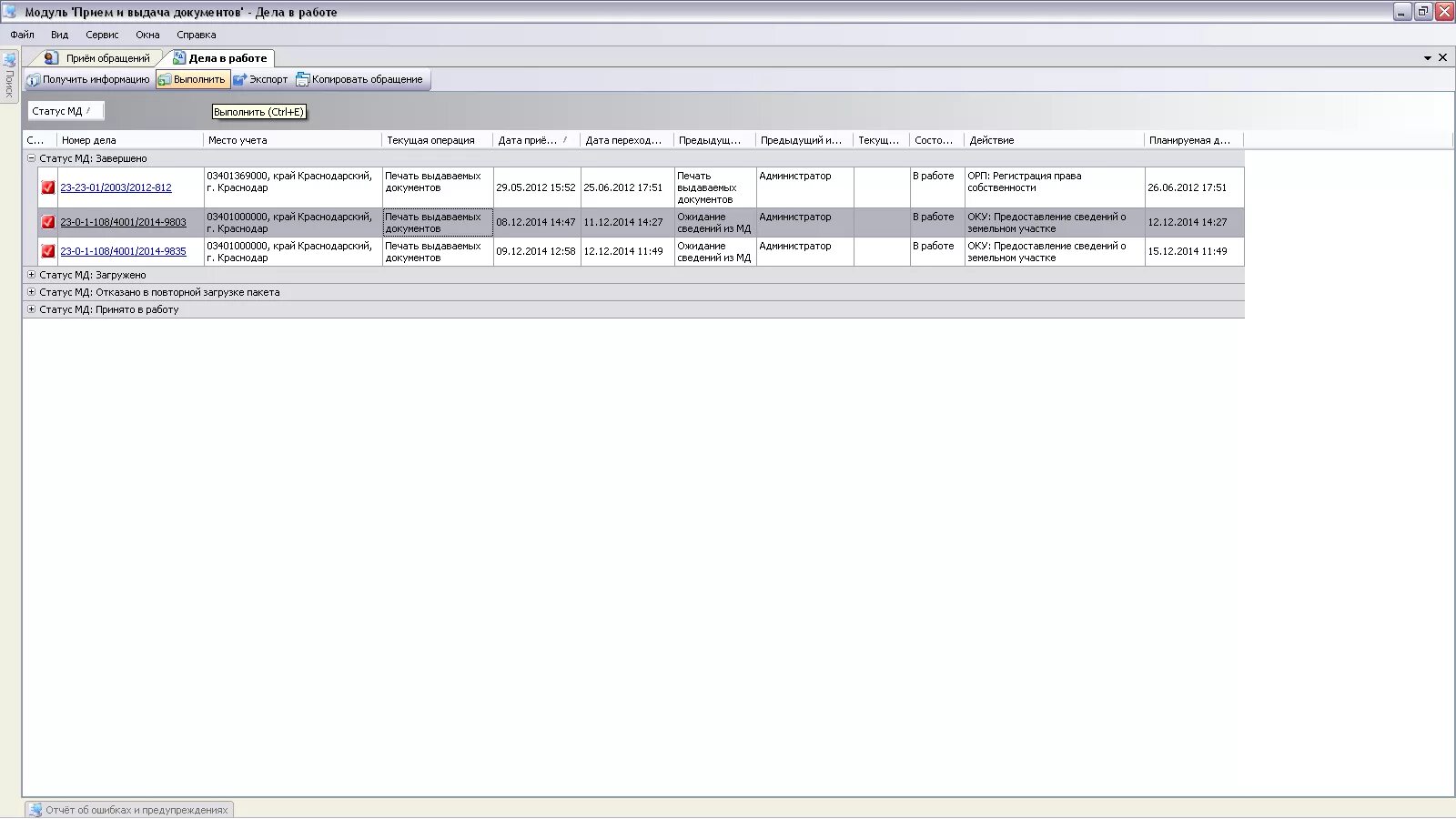
Task: Select cell 11.12.2014 14:27
Action: 627,222
